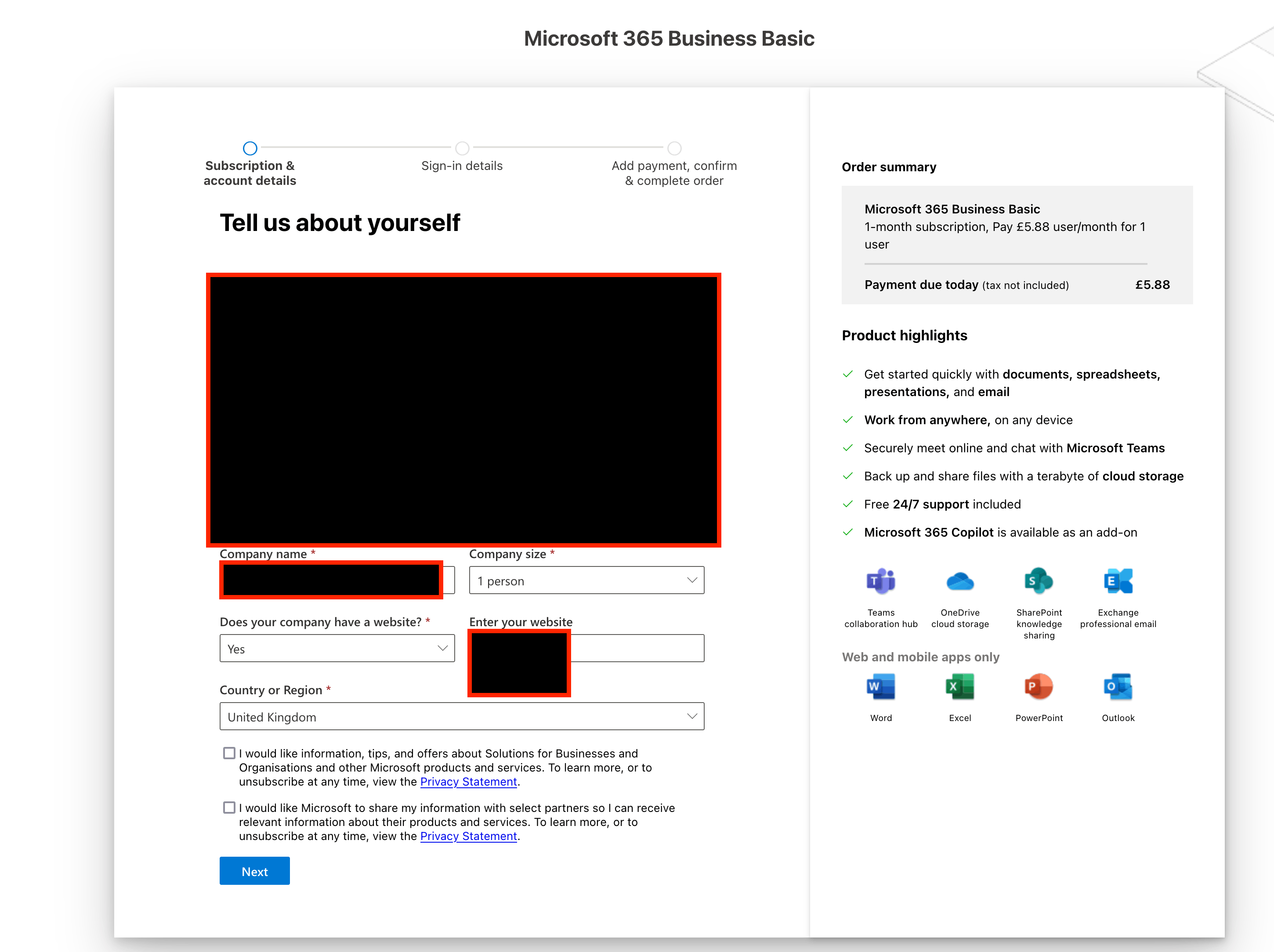
Task: Click the Company name input field
Action: click(337, 581)
